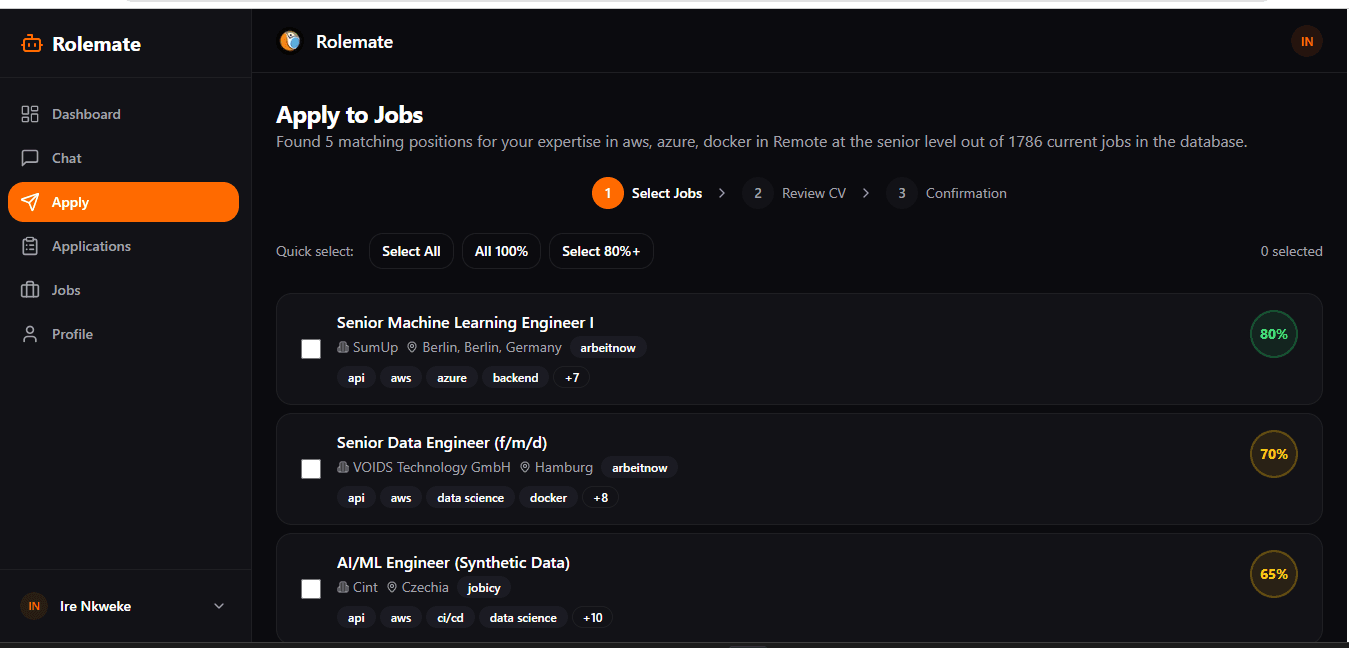Open the Dashboard menu item

(123, 114)
